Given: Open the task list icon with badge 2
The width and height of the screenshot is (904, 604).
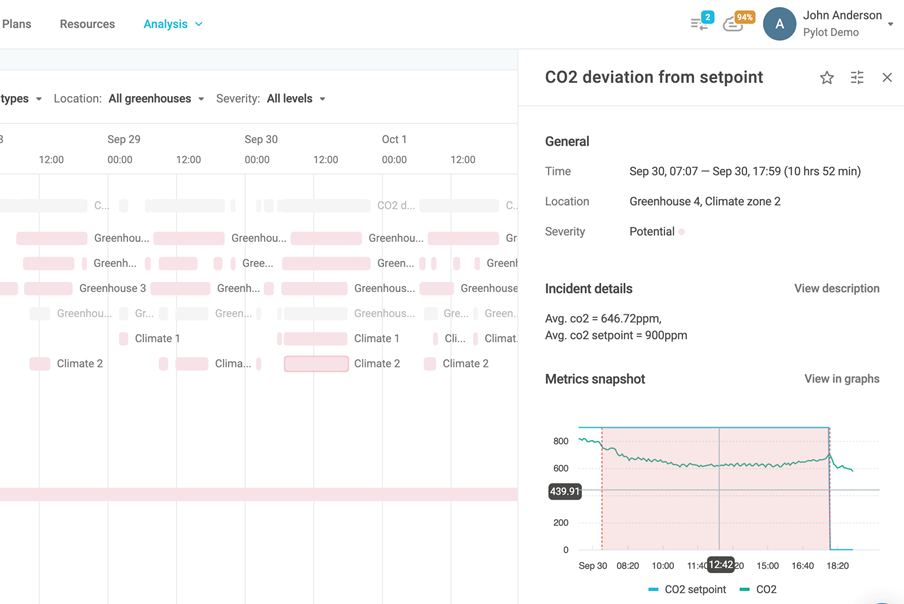Looking at the screenshot, I should 700,23.
